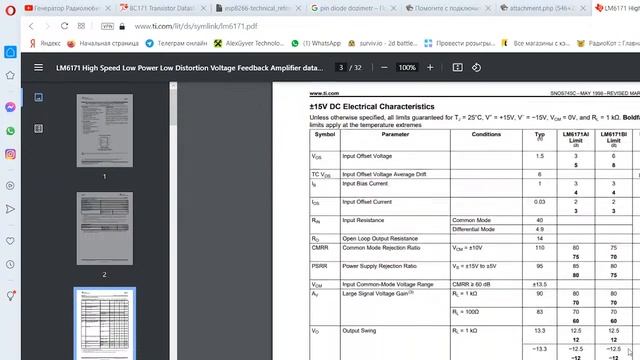The image size is (640, 360).
Task: Close the BC171 Transistor tab
Action: 203,8
